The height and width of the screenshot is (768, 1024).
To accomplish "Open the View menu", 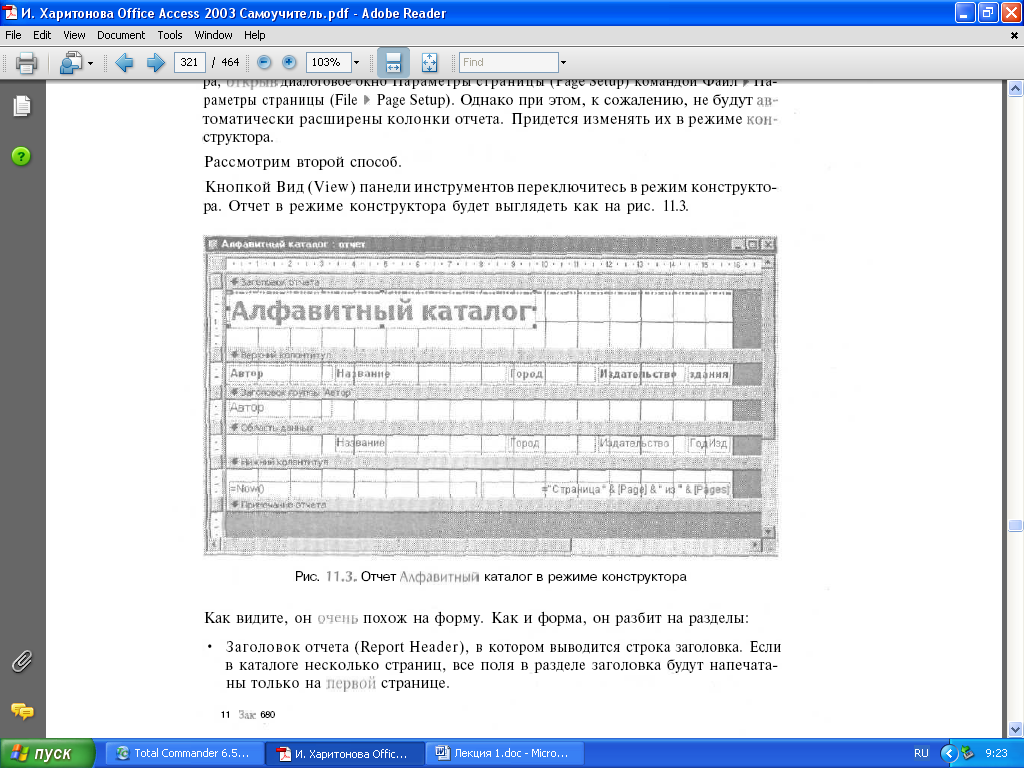I will [x=74, y=35].
